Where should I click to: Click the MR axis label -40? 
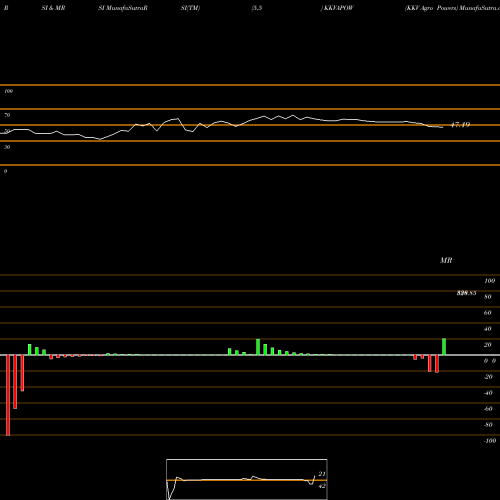coord(488,393)
